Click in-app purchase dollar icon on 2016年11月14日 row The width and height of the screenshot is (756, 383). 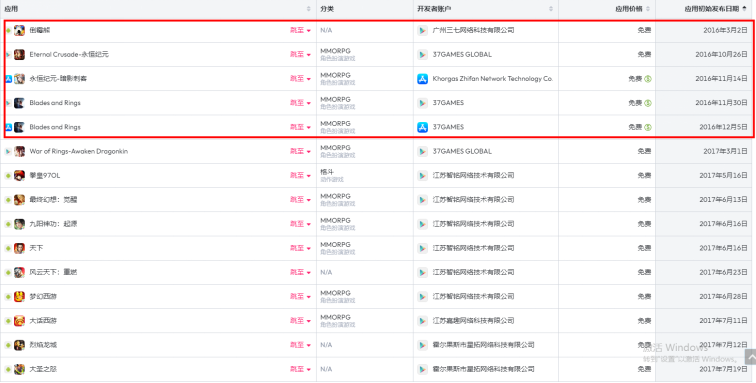(648, 79)
